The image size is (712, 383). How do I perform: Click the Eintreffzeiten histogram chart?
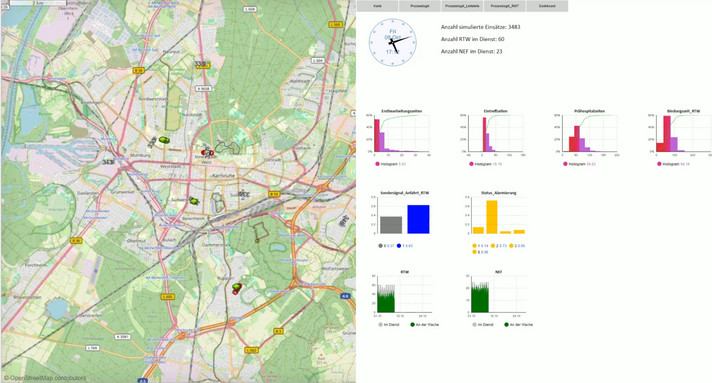click(495, 133)
